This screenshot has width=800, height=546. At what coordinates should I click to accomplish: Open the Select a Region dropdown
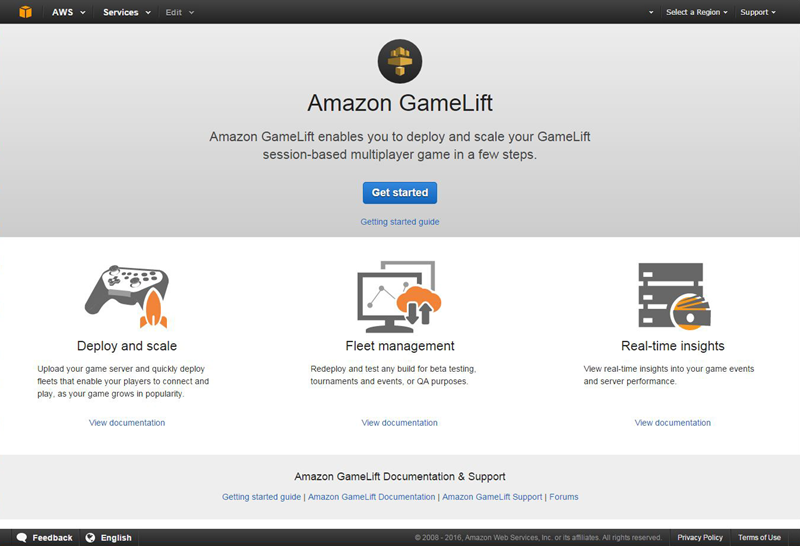tap(696, 12)
